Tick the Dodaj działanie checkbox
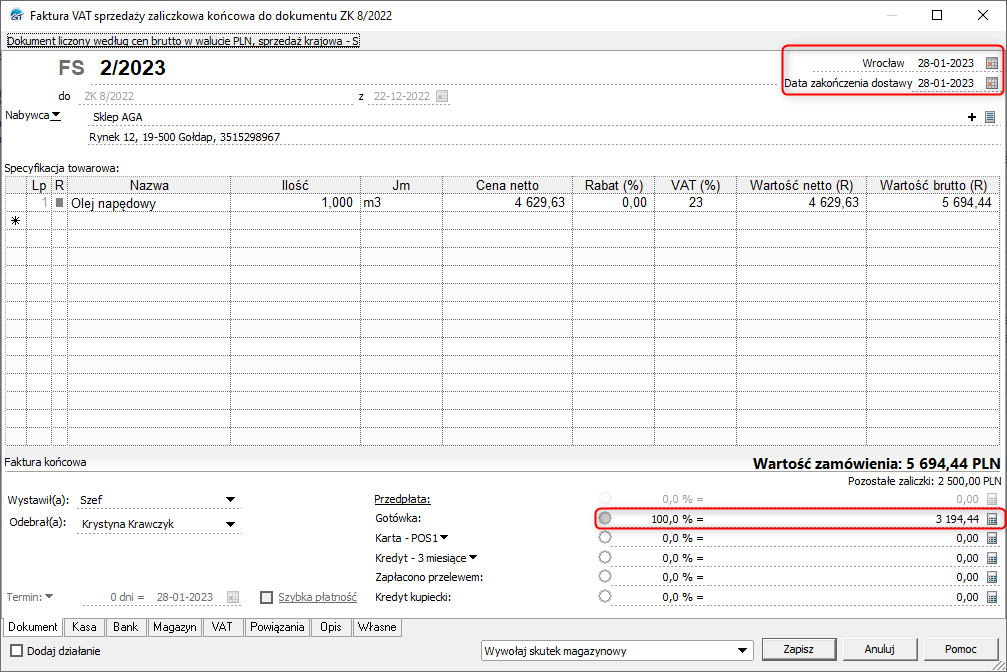Screen dimensions: 1007x672 17,651
